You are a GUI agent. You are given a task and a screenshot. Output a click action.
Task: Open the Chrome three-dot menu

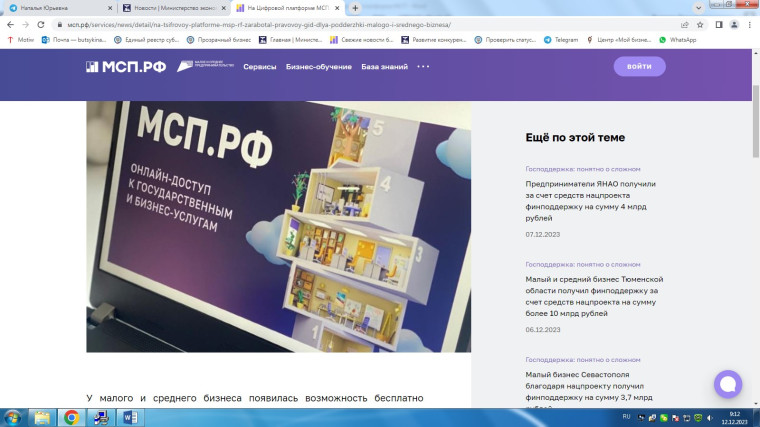pyautogui.click(x=749, y=25)
